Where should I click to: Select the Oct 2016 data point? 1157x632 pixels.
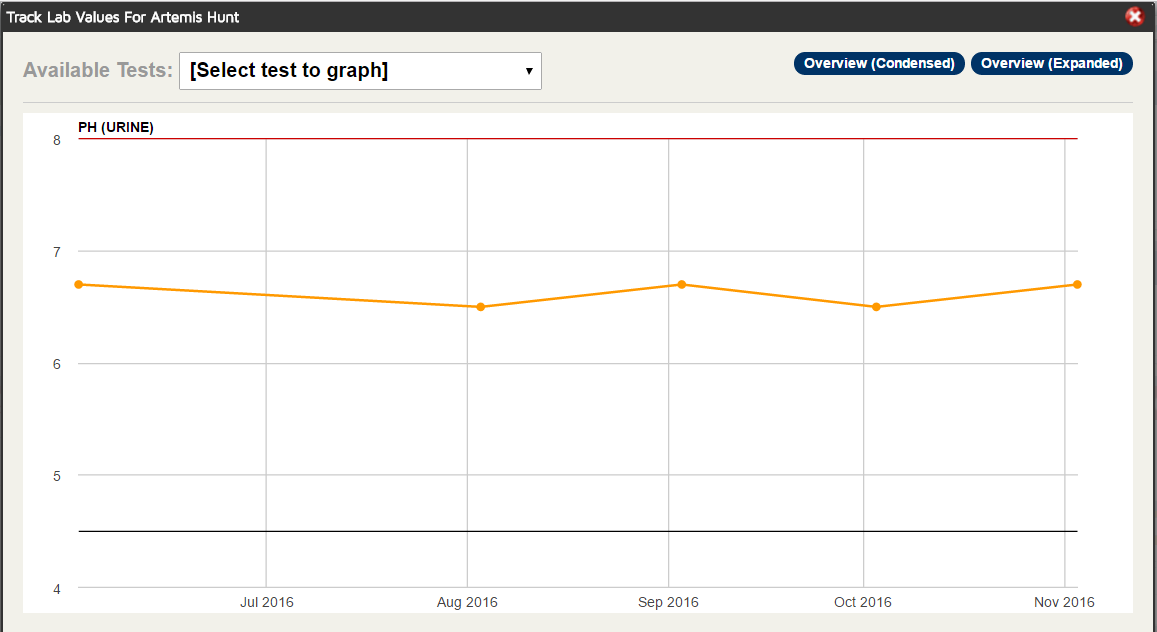tap(877, 307)
